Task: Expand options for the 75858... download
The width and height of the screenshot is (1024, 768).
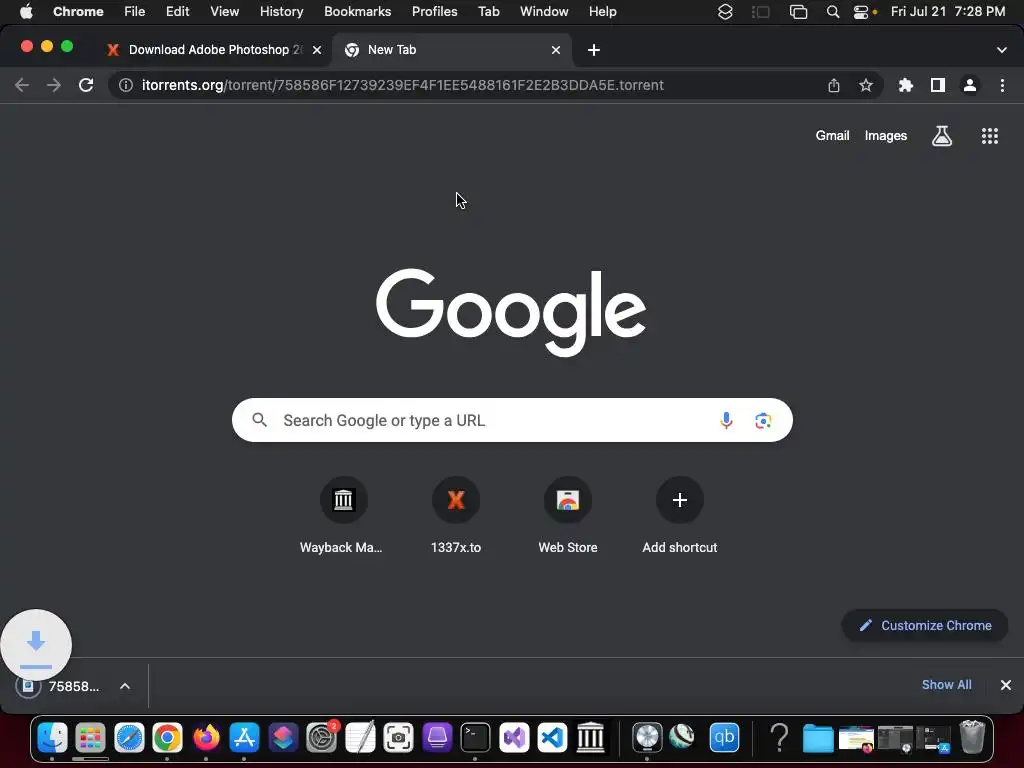Action: tap(125, 686)
